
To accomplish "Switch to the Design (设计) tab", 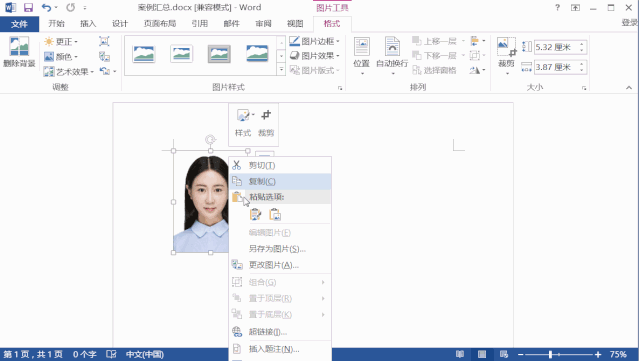I will (120, 24).
